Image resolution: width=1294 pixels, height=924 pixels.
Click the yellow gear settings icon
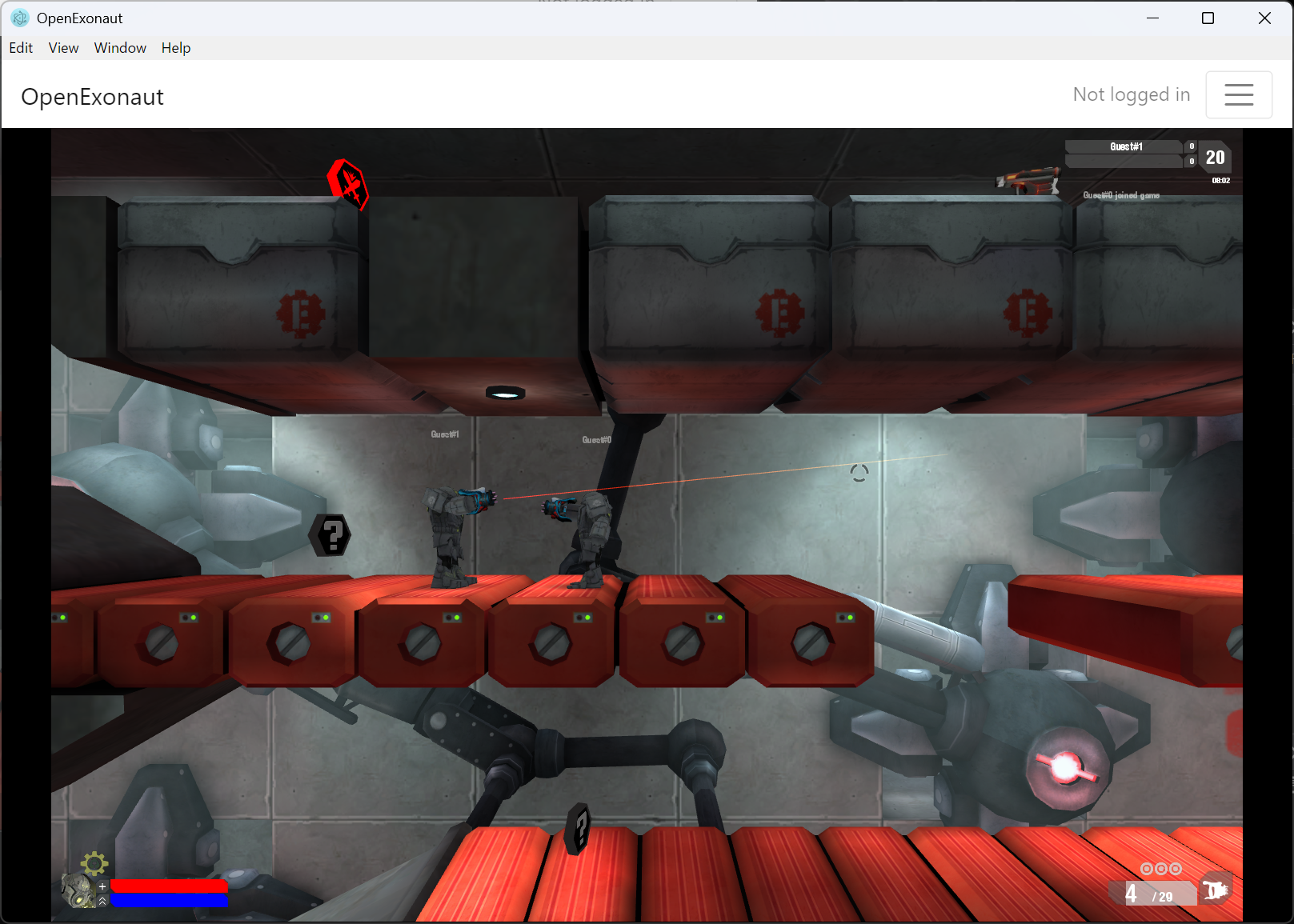tap(94, 862)
